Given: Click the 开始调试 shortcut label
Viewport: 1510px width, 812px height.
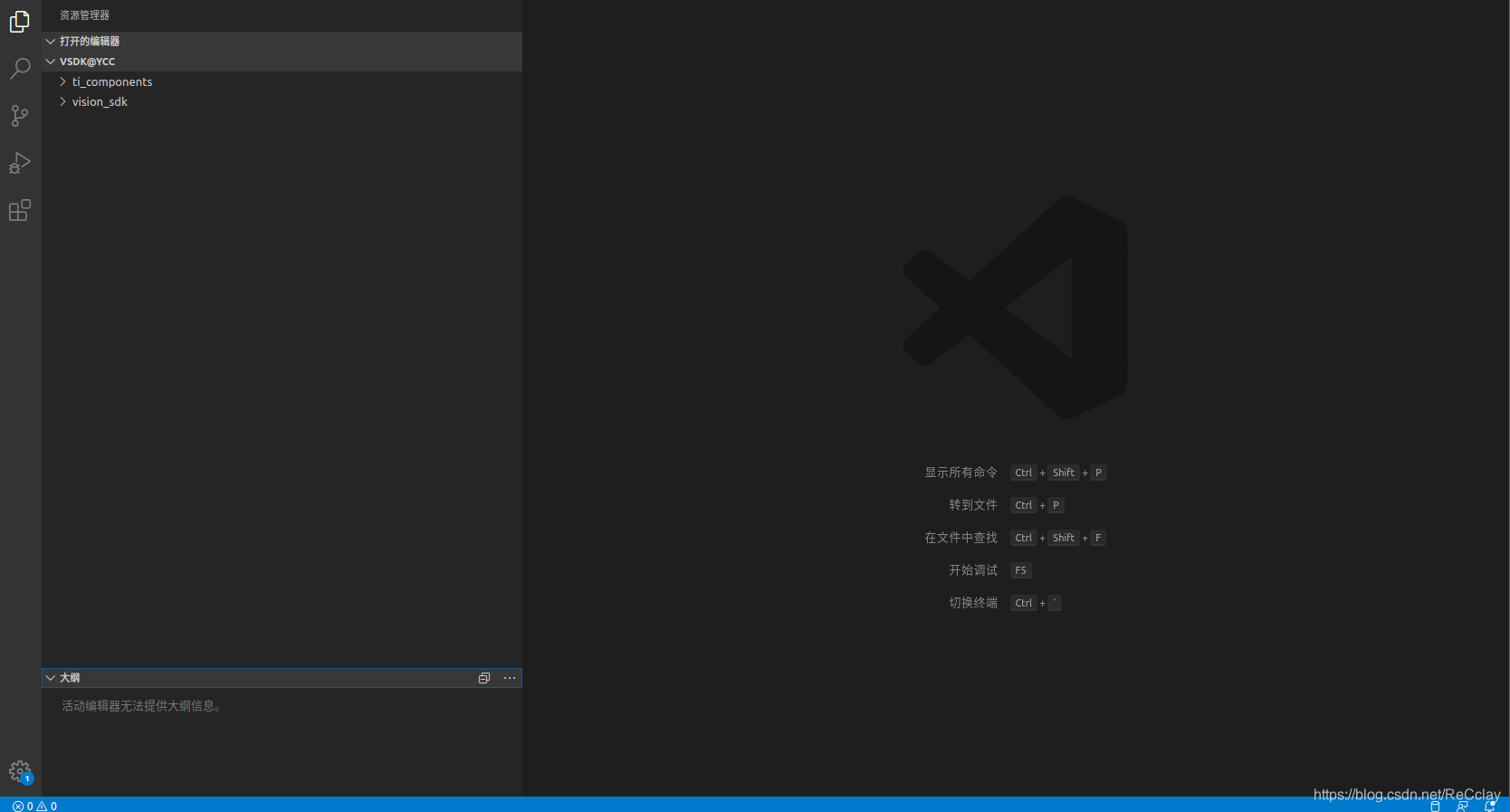Looking at the screenshot, I should [x=973, y=570].
